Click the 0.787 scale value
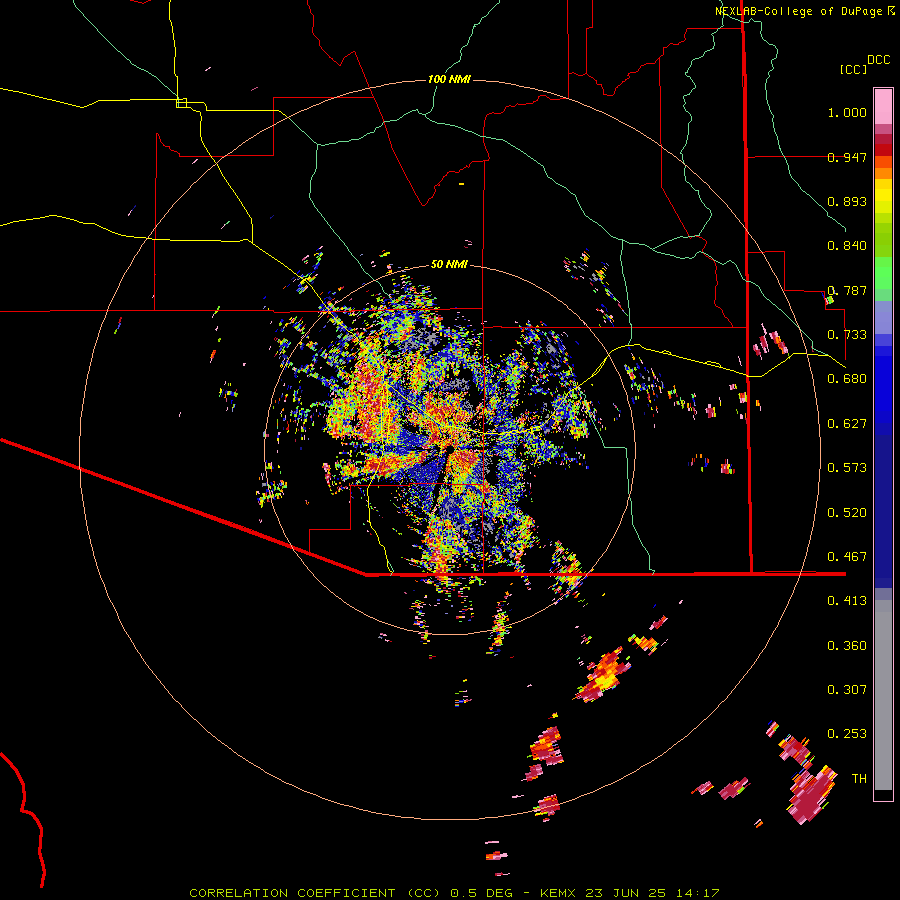Viewport: 900px width, 900px height. tap(847, 290)
